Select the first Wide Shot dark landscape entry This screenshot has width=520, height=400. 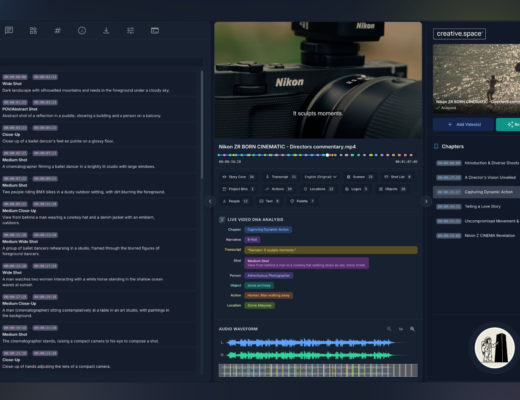point(99,84)
